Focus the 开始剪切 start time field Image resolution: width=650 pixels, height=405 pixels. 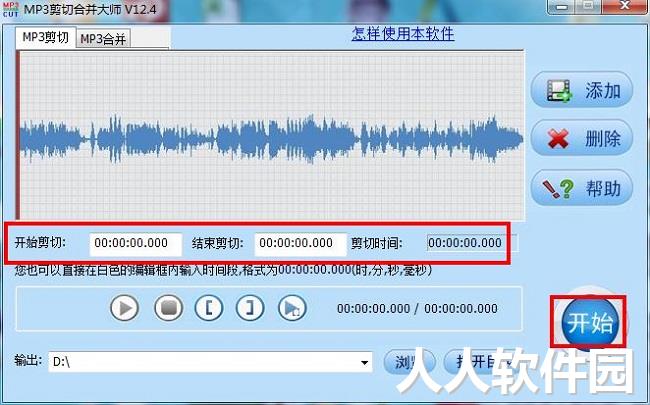[x=136, y=243]
